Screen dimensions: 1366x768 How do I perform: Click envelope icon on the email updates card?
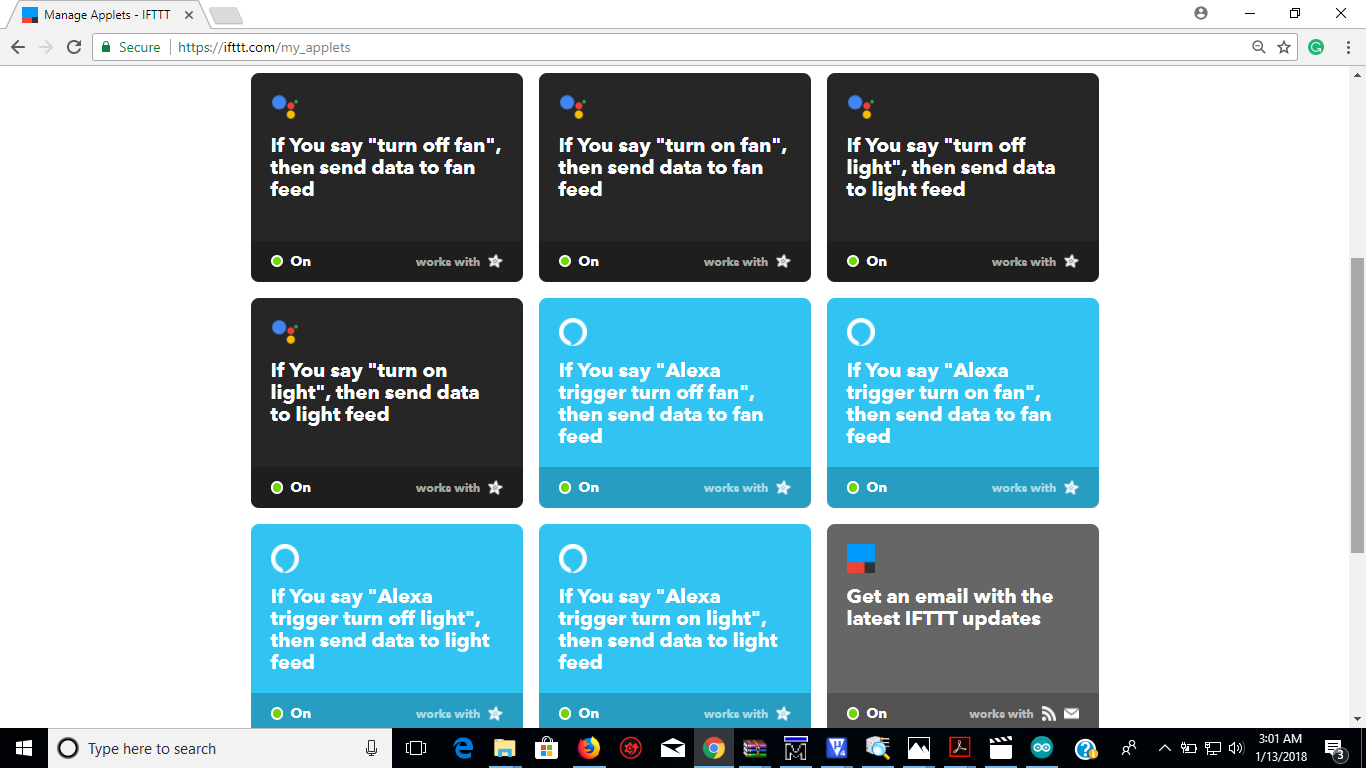pos(1071,713)
